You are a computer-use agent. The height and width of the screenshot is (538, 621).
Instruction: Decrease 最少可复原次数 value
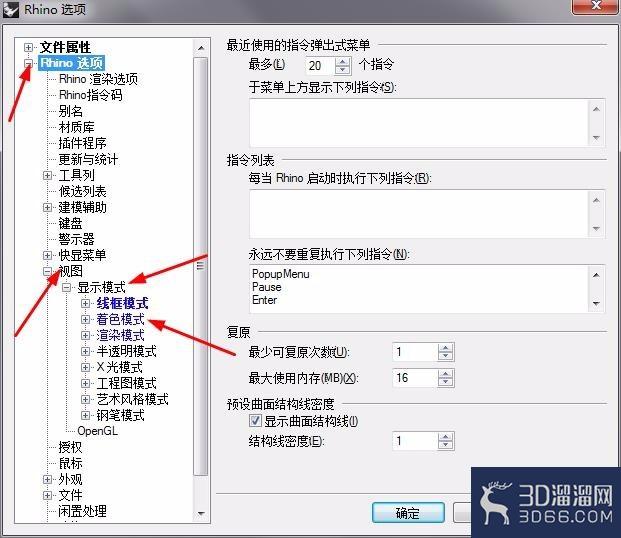click(x=446, y=356)
